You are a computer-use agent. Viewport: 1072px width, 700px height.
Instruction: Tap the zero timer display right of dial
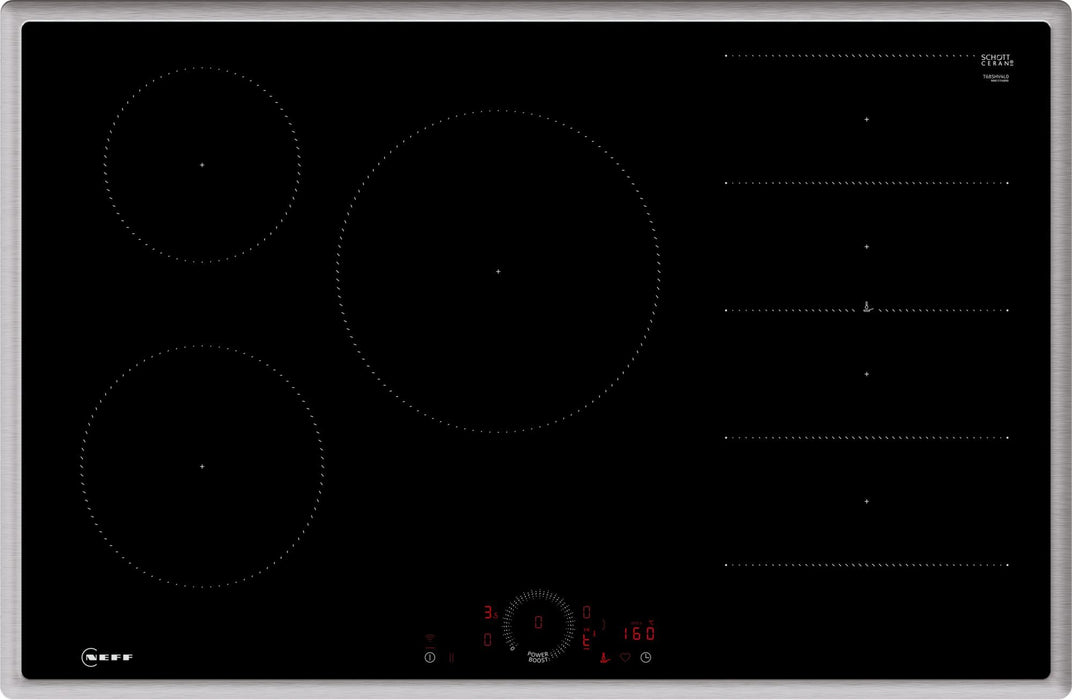(x=586, y=611)
